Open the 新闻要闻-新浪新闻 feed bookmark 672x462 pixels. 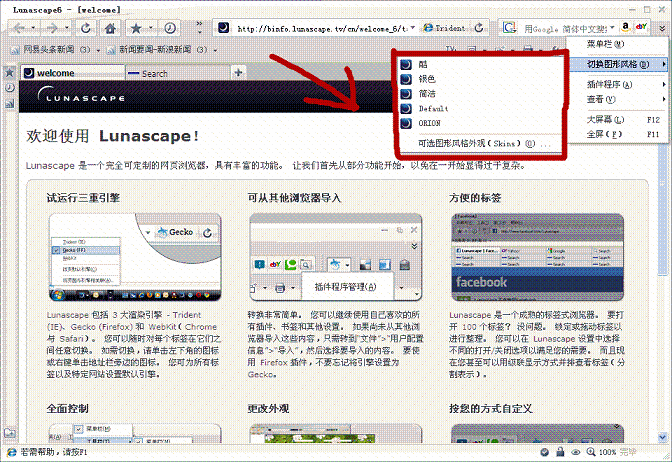tap(157, 50)
